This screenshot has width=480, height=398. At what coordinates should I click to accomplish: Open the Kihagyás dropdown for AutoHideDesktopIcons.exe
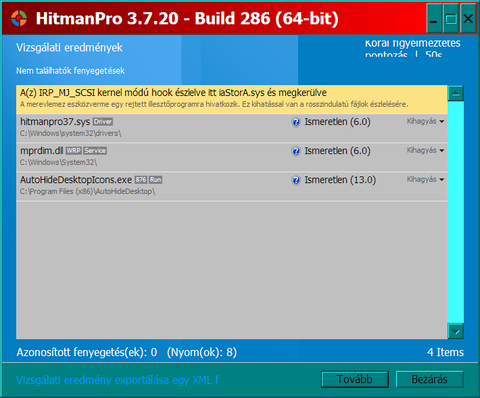[425, 179]
